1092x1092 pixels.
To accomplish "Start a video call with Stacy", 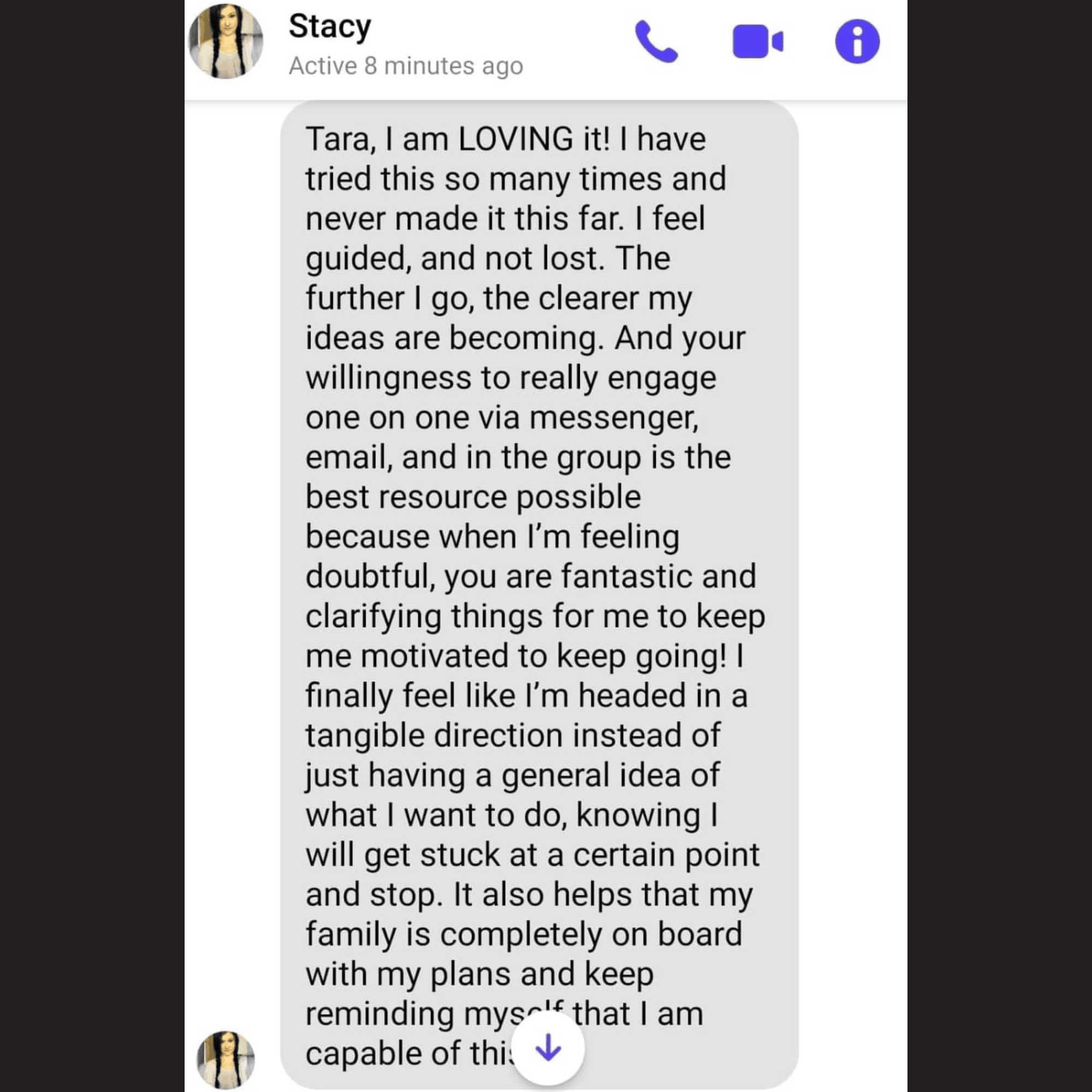I will pyautogui.click(x=757, y=41).
